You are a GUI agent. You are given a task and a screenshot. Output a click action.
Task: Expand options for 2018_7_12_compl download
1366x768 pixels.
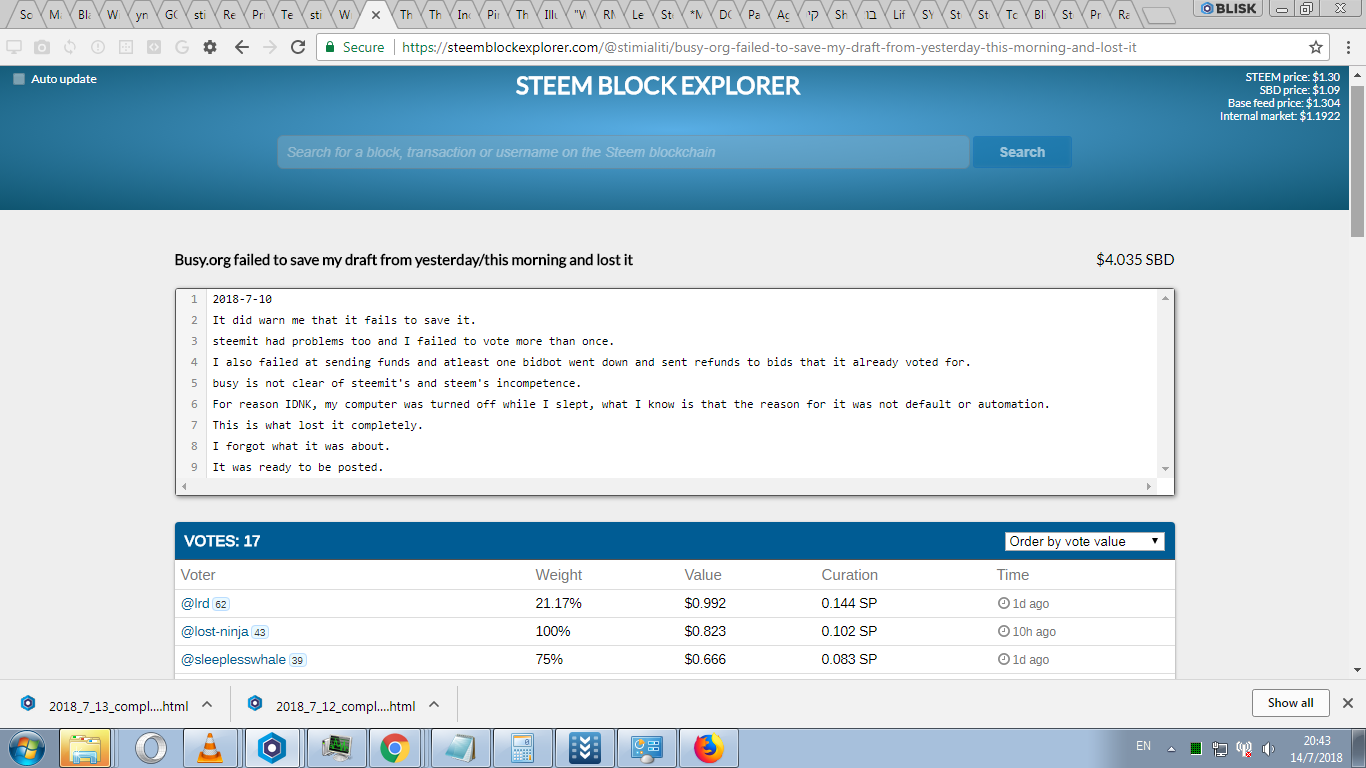[x=434, y=704]
